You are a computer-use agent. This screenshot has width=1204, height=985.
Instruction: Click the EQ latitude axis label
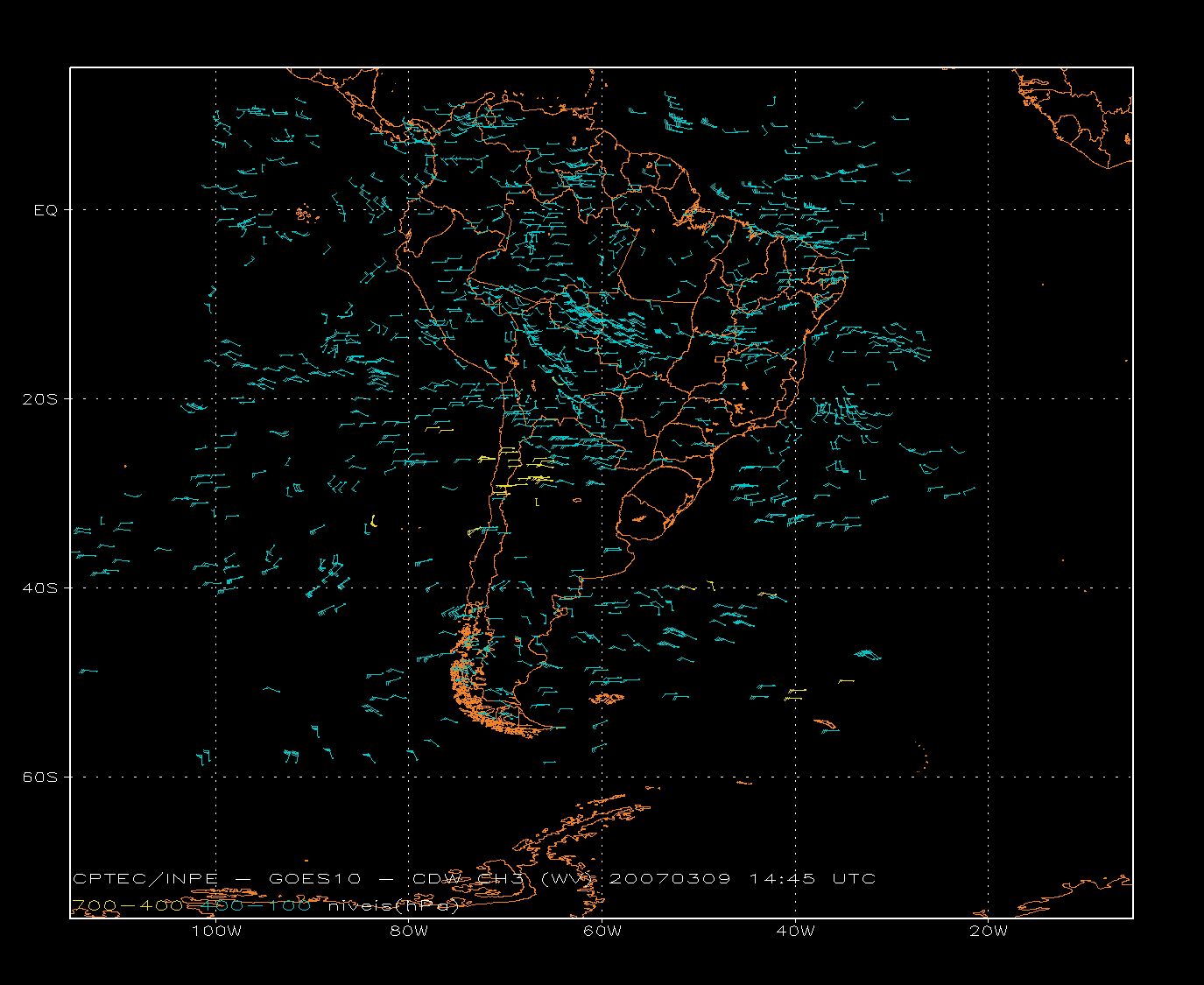(x=46, y=210)
